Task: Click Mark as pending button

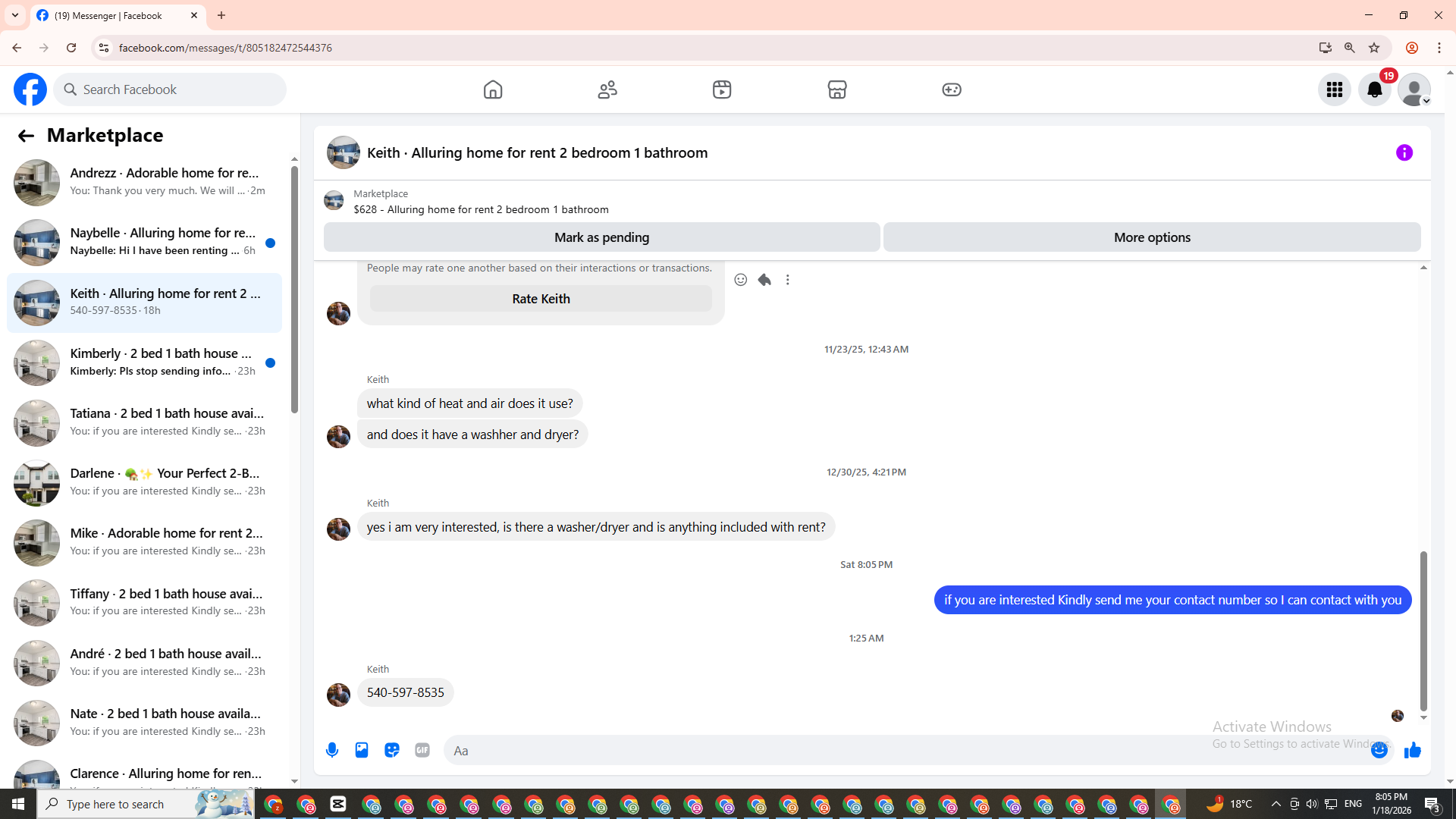Action: 601,237
